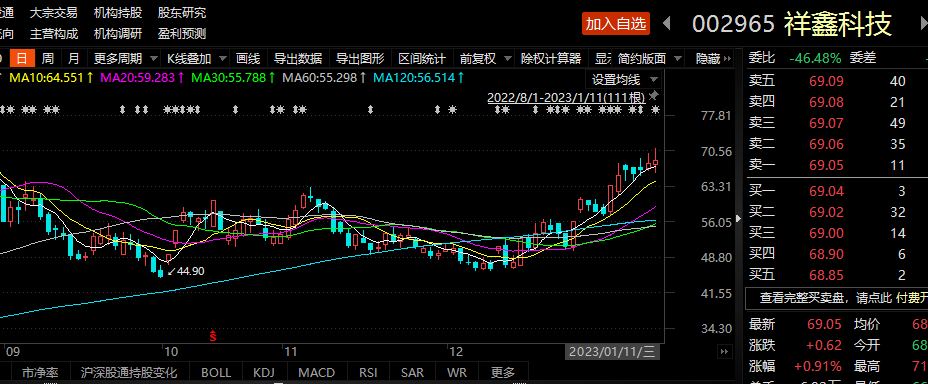Click the double-arrow toolbar overflow icon
This screenshot has width=928, height=384.
tap(729, 59)
